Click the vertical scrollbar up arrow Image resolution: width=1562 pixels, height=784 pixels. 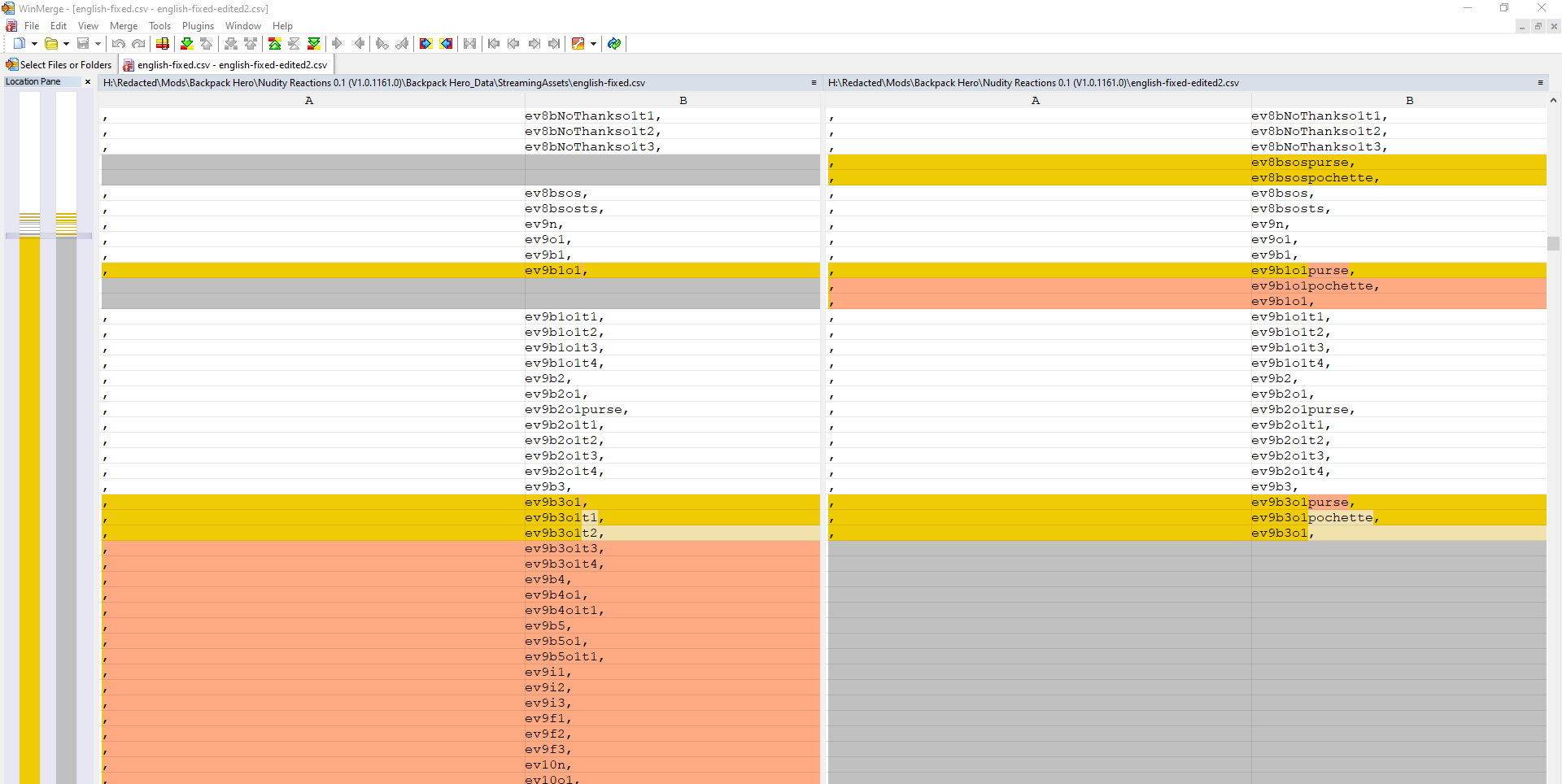(x=1553, y=100)
